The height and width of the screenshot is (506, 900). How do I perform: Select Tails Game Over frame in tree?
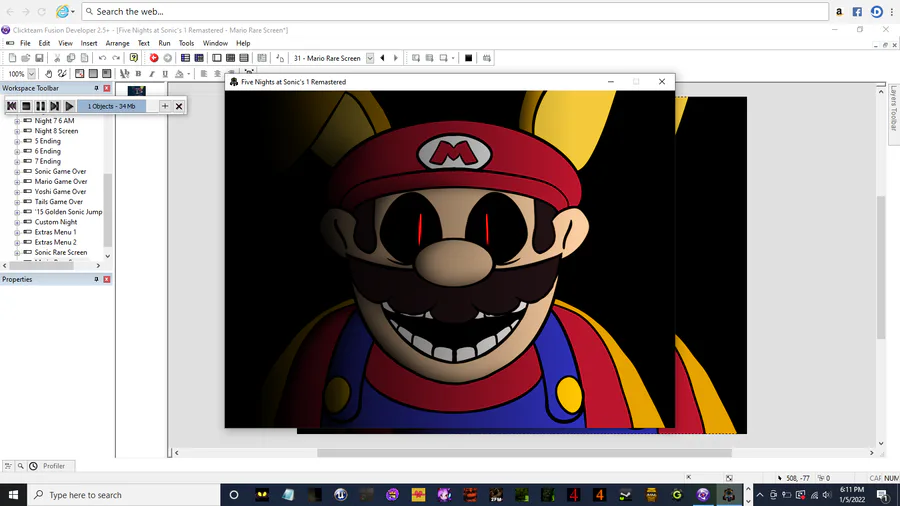(x=59, y=202)
